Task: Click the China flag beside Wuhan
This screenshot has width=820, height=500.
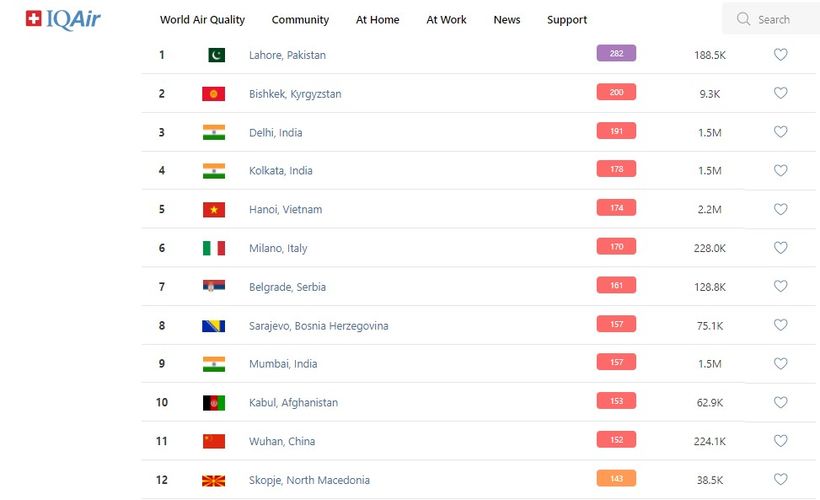Action: (214, 441)
